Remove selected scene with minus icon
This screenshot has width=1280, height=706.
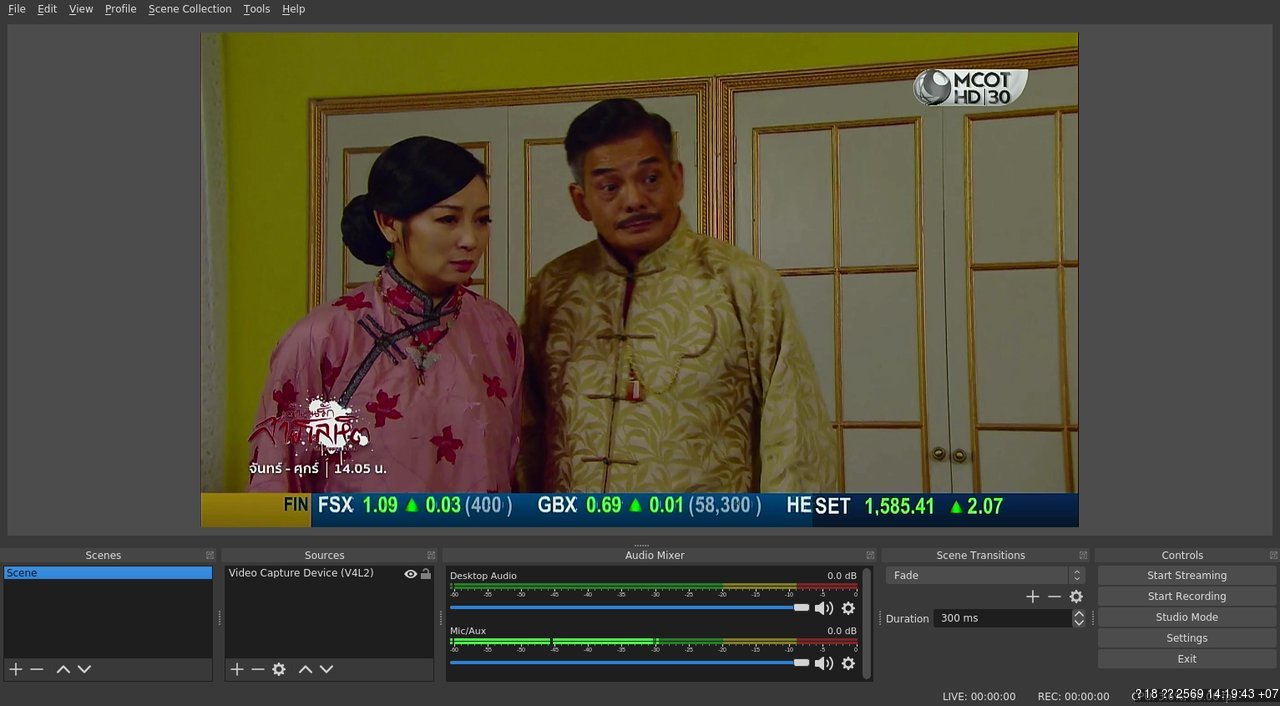tap(37, 669)
